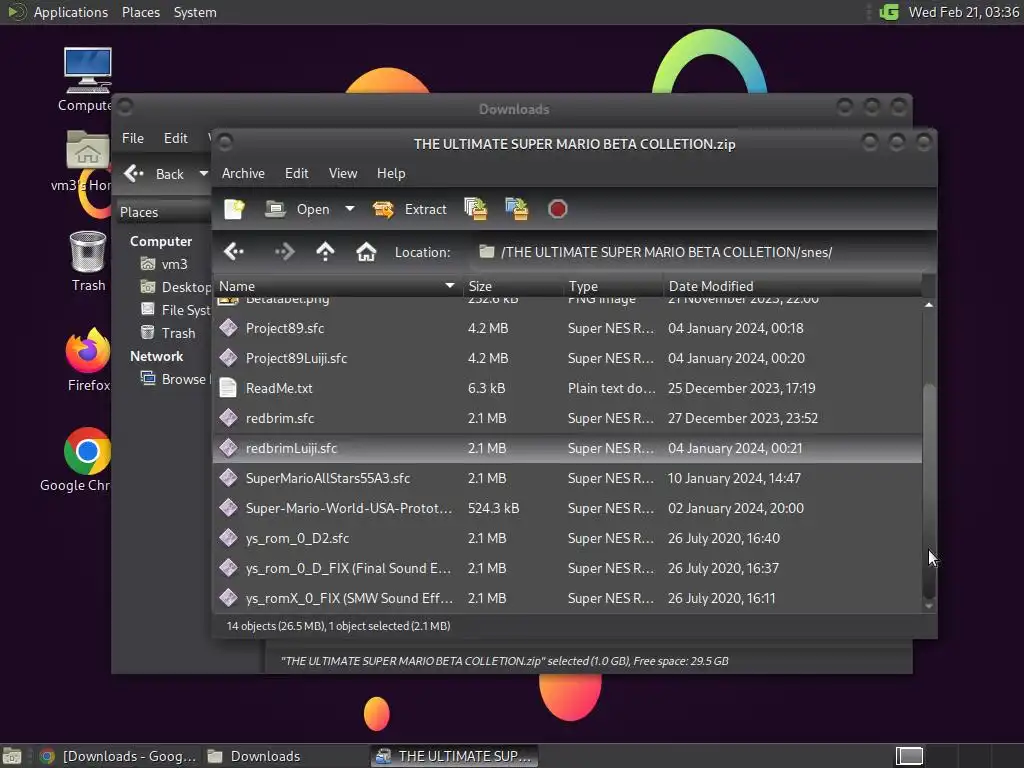Click the ys_rom_0_D2.sfc file icon
Screen dimensions: 1024x768
(228, 538)
